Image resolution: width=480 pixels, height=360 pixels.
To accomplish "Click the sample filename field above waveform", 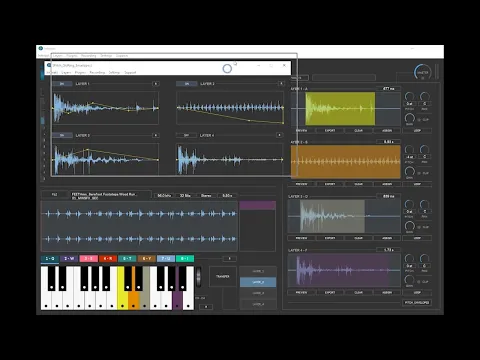I will [x=111, y=195].
